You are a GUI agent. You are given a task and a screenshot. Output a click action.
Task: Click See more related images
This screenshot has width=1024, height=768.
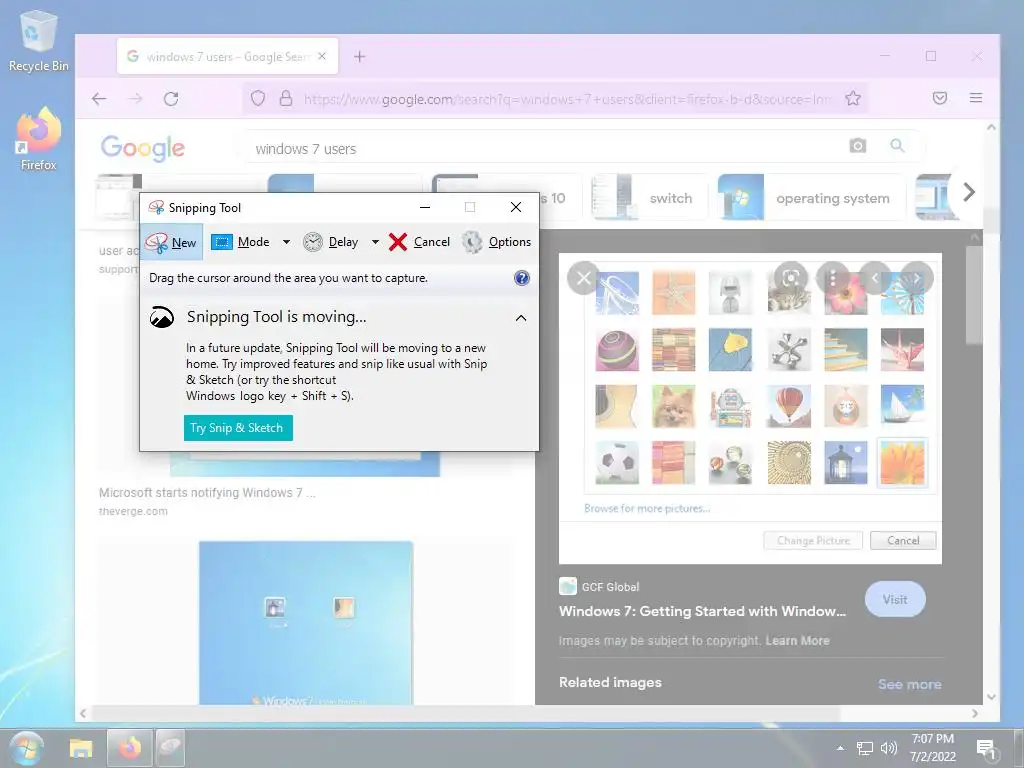coord(910,684)
